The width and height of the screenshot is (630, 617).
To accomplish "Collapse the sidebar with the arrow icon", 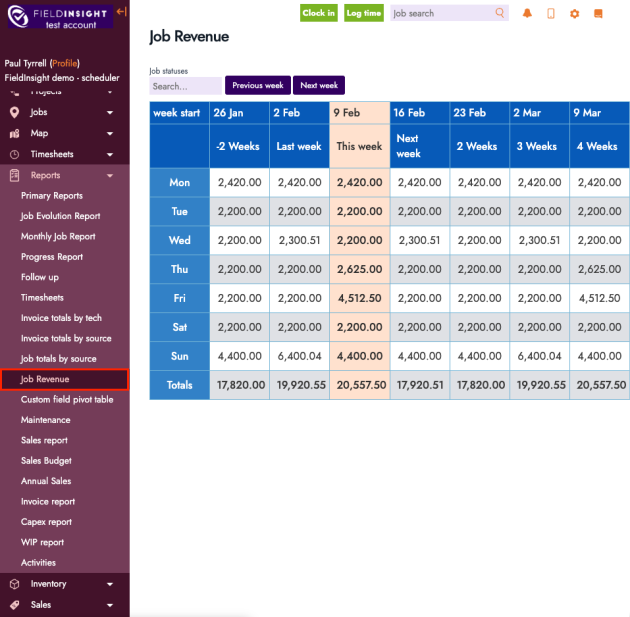I will click(x=121, y=11).
